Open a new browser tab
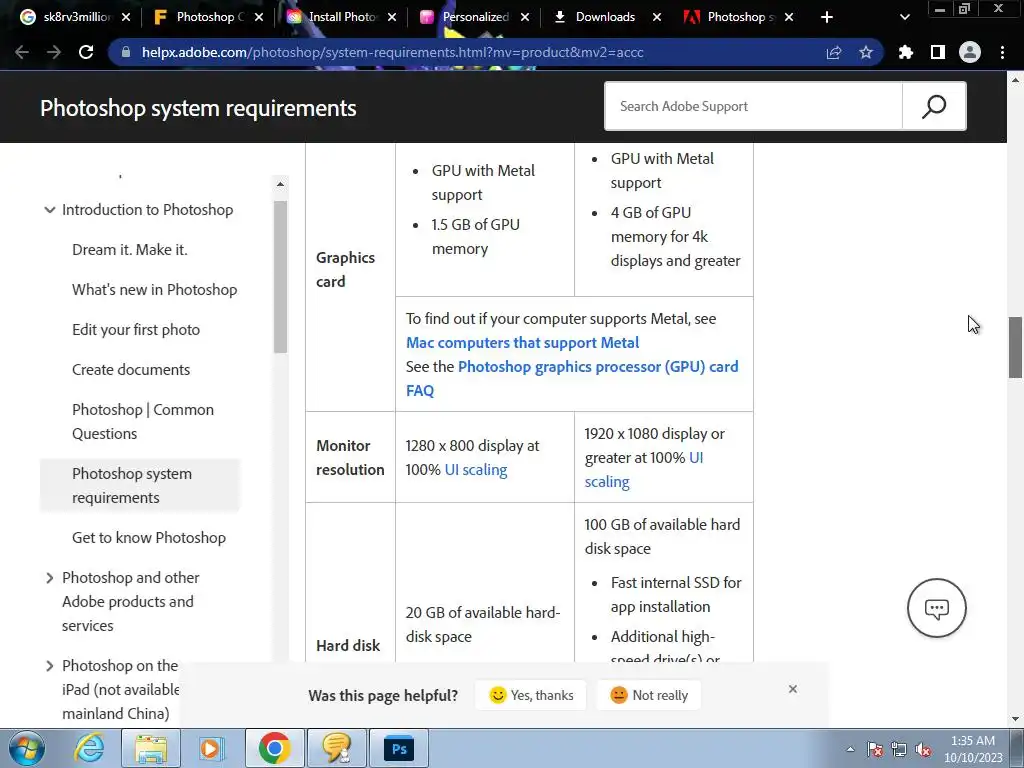The height and width of the screenshot is (768, 1024). [827, 17]
